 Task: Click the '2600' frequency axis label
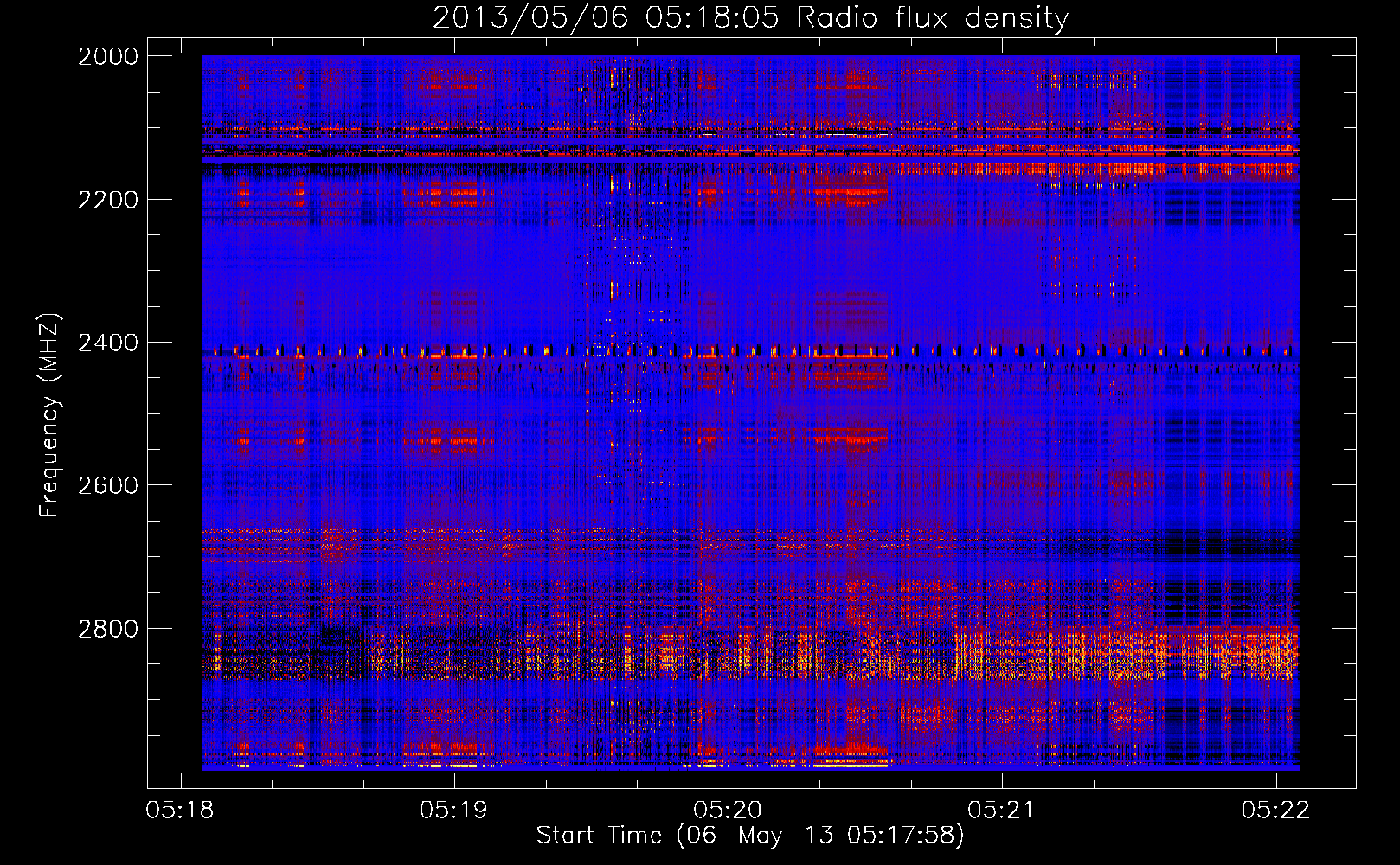coord(108,485)
